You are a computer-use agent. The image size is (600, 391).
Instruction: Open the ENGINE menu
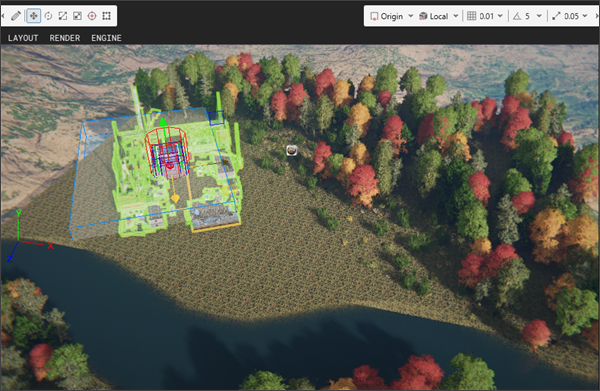tap(106, 38)
